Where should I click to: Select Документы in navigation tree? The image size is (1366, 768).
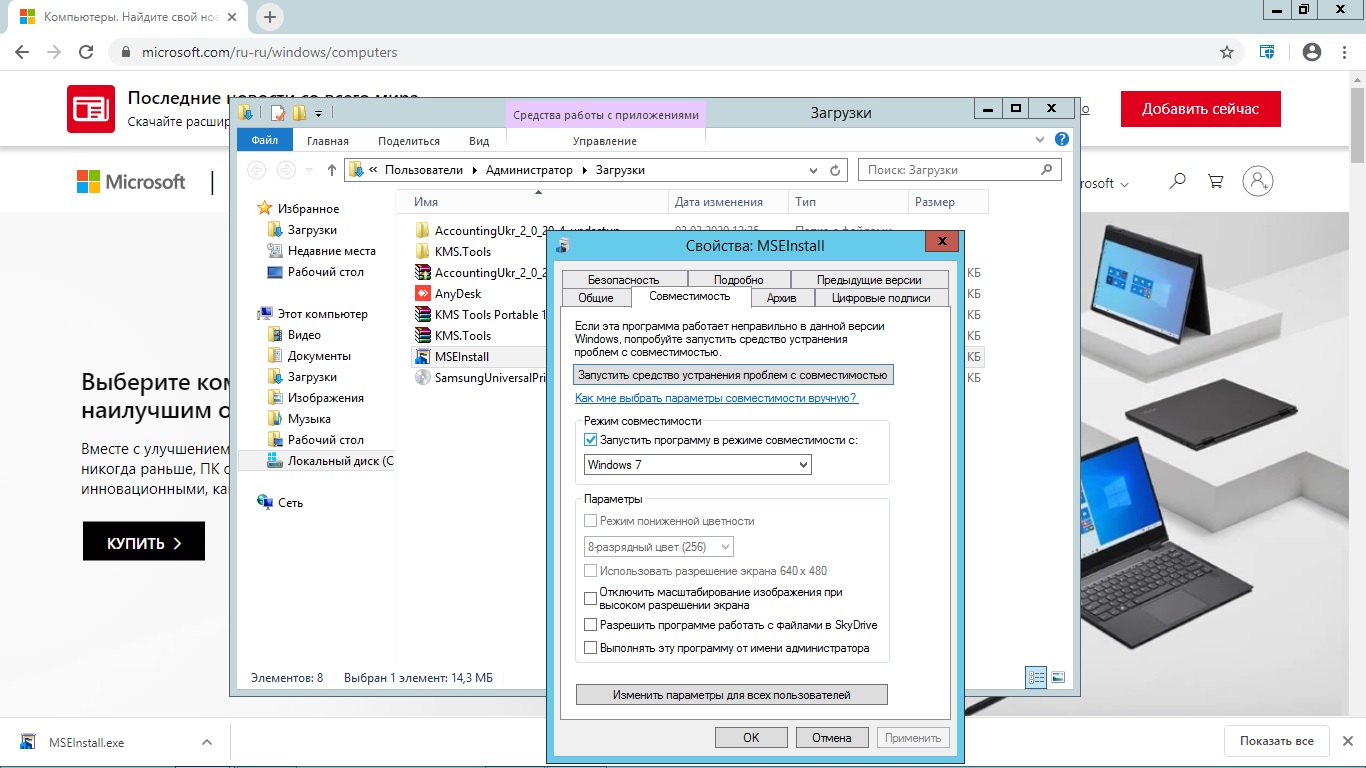coord(309,356)
